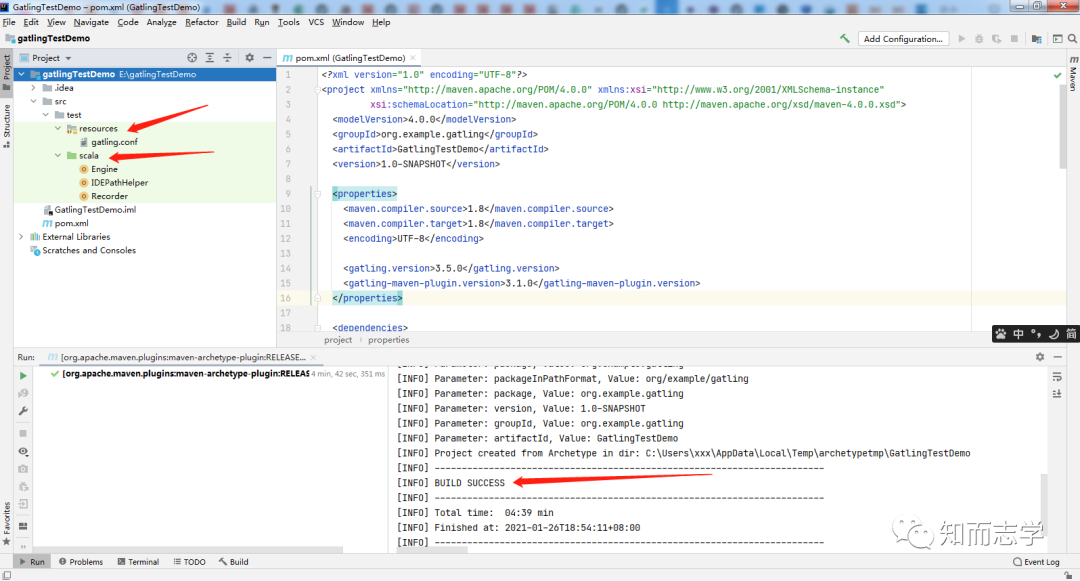Toggle the Project side tool window button
This screenshot has height=581, width=1080.
coord(6,72)
